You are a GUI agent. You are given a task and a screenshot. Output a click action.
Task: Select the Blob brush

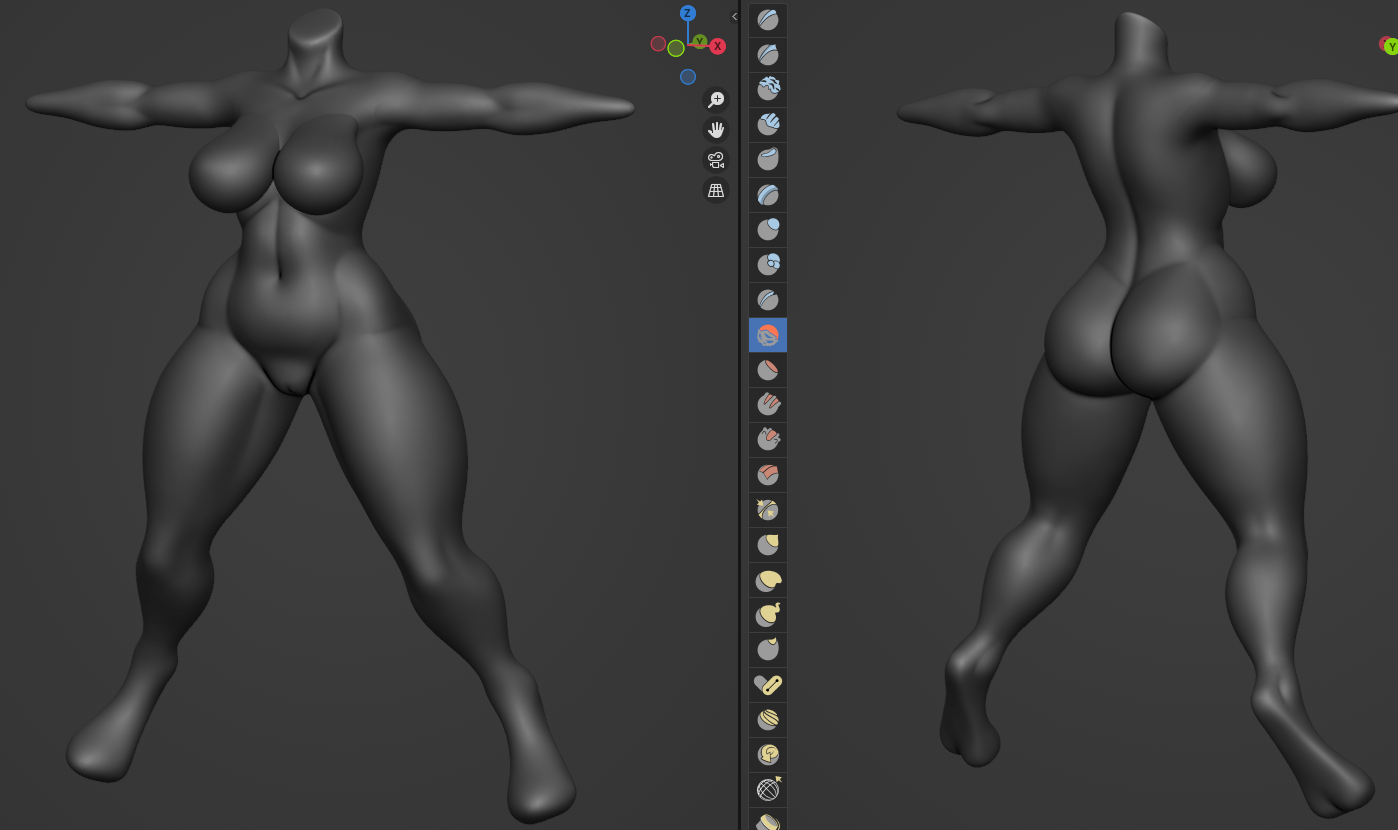[768, 265]
